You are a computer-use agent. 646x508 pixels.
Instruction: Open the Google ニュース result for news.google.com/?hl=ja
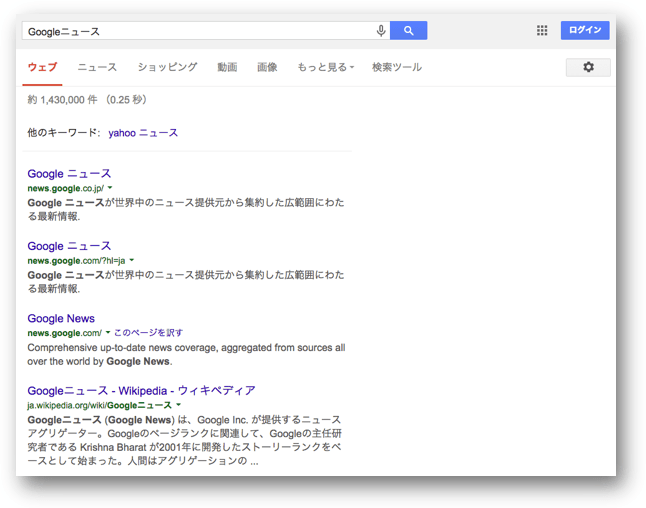click(x=69, y=246)
